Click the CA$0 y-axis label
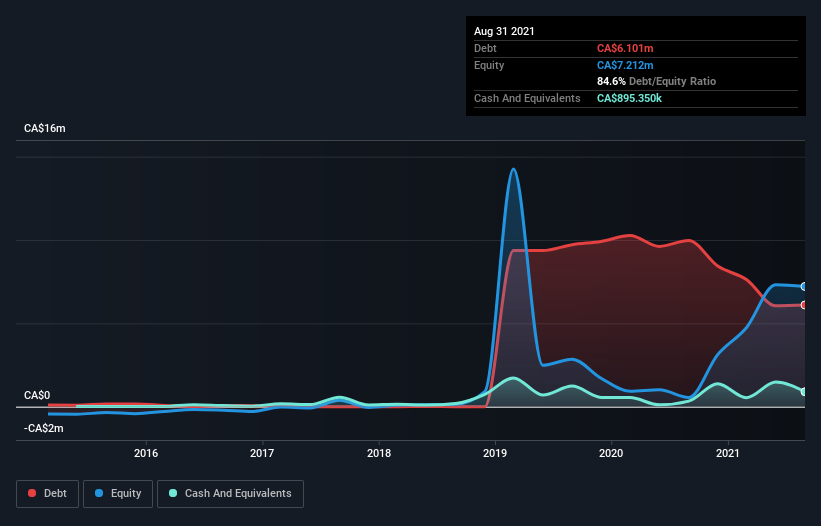This screenshot has height=526, width=821. pos(37,395)
